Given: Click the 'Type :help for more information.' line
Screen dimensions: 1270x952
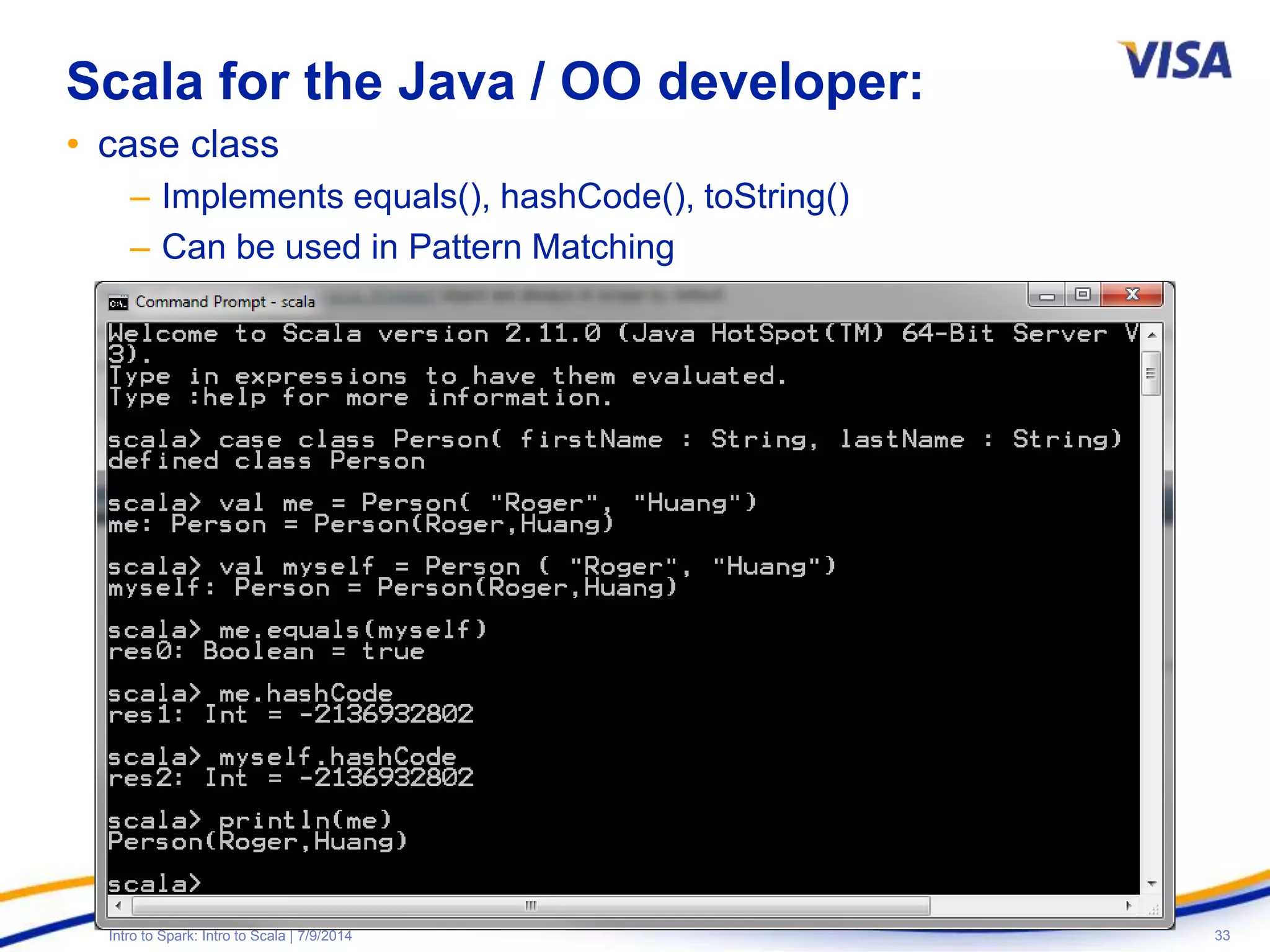Looking at the screenshot, I should point(361,397).
